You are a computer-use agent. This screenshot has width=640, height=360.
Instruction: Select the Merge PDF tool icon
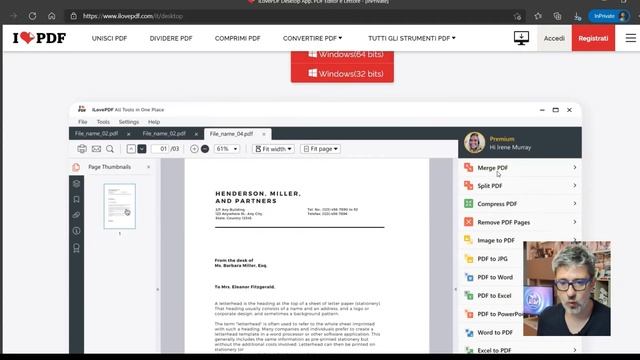(469, 167)
